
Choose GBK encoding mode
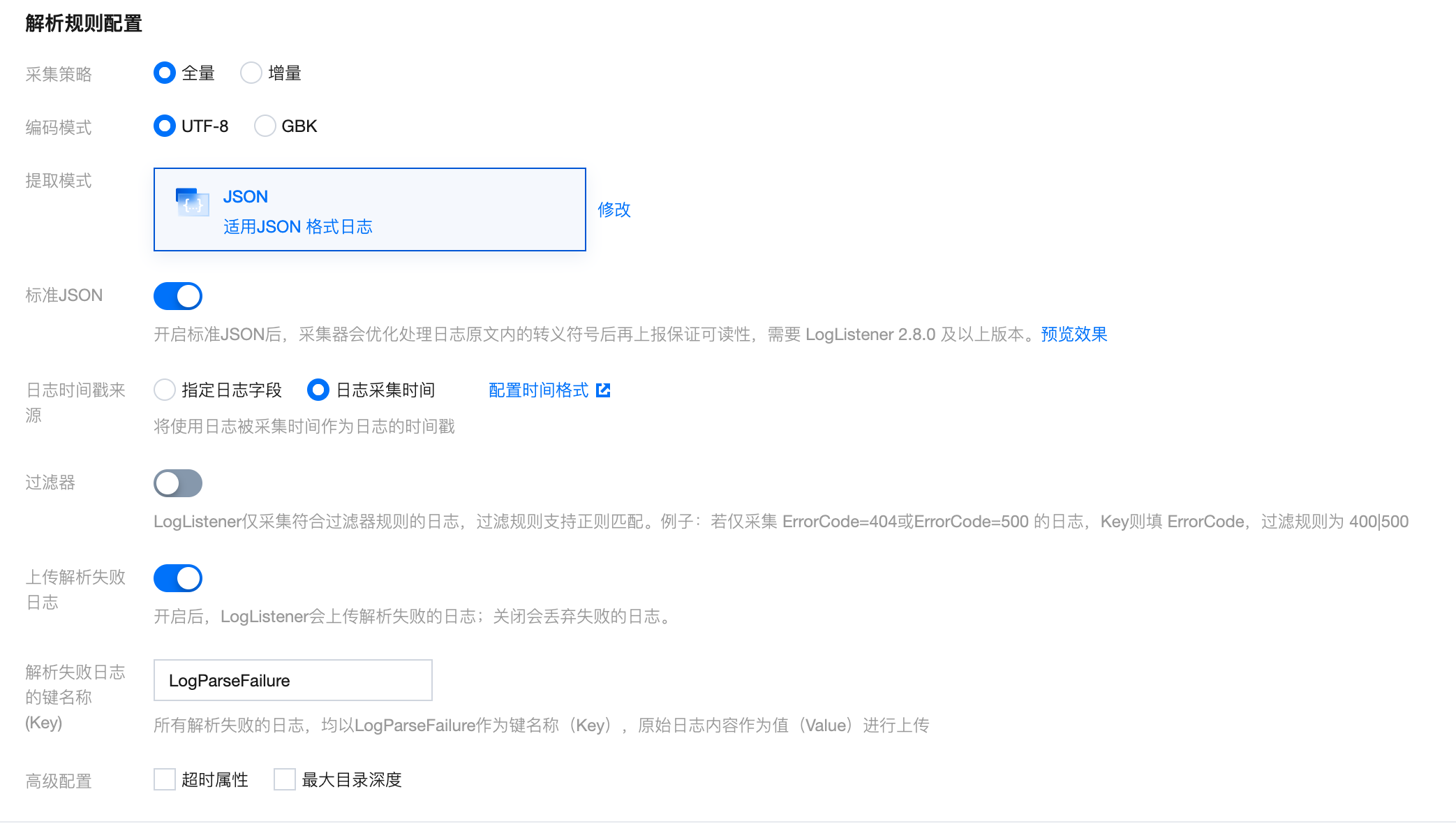pyautogui.click(x=265, y=126)
